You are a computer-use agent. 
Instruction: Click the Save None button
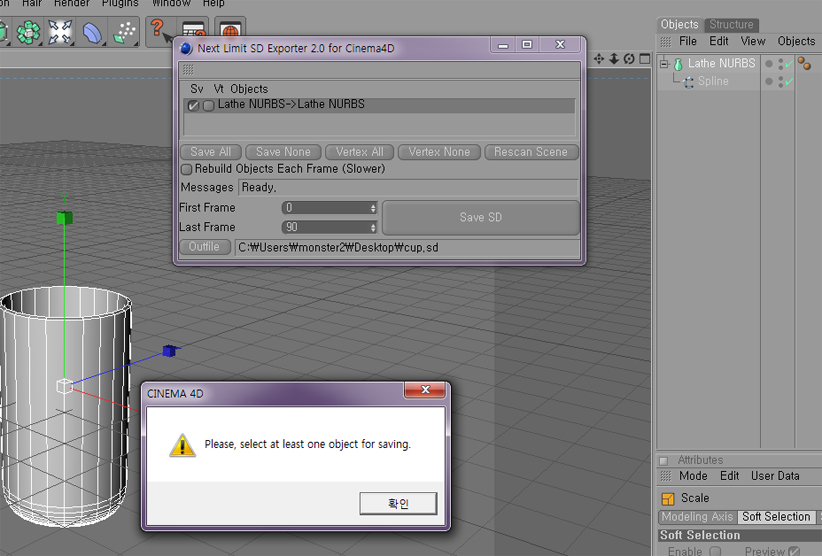[x=283, y=152]
